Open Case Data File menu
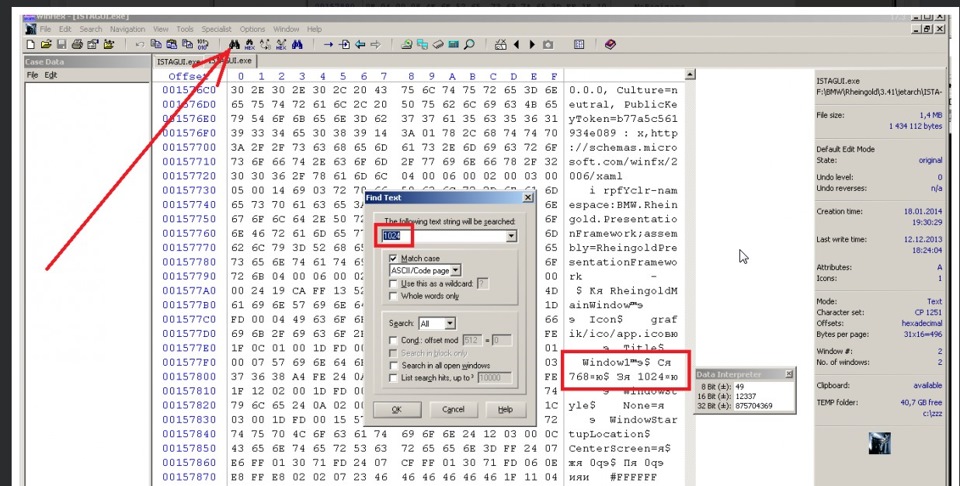The image size is (960, 486). 32,75
